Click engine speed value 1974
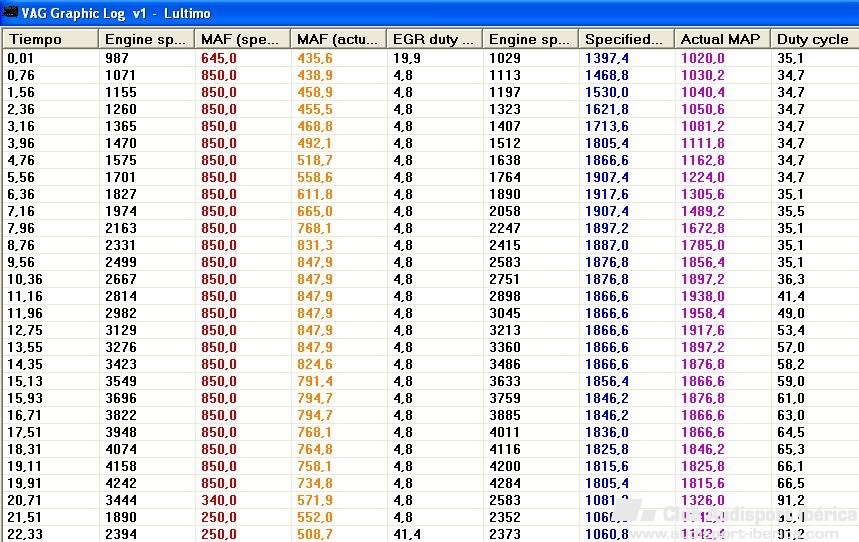 [121, 211]
